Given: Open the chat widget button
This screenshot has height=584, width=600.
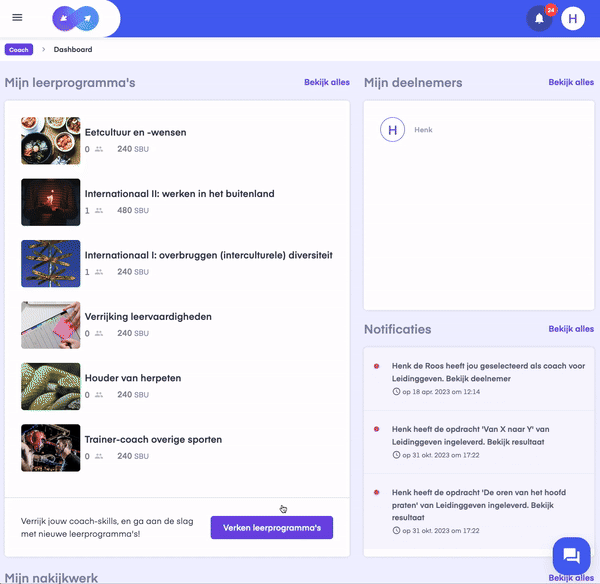Looking at the screenshot, I should point(571,555).
